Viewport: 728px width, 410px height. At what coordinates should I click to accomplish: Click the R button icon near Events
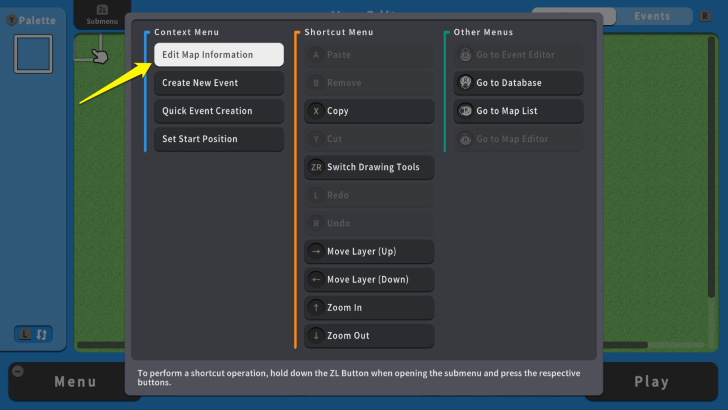point(705,16)
